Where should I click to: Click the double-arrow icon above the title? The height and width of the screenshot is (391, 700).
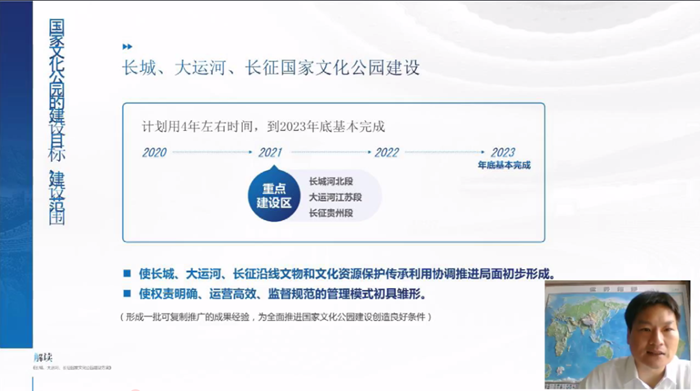point(127,46)
